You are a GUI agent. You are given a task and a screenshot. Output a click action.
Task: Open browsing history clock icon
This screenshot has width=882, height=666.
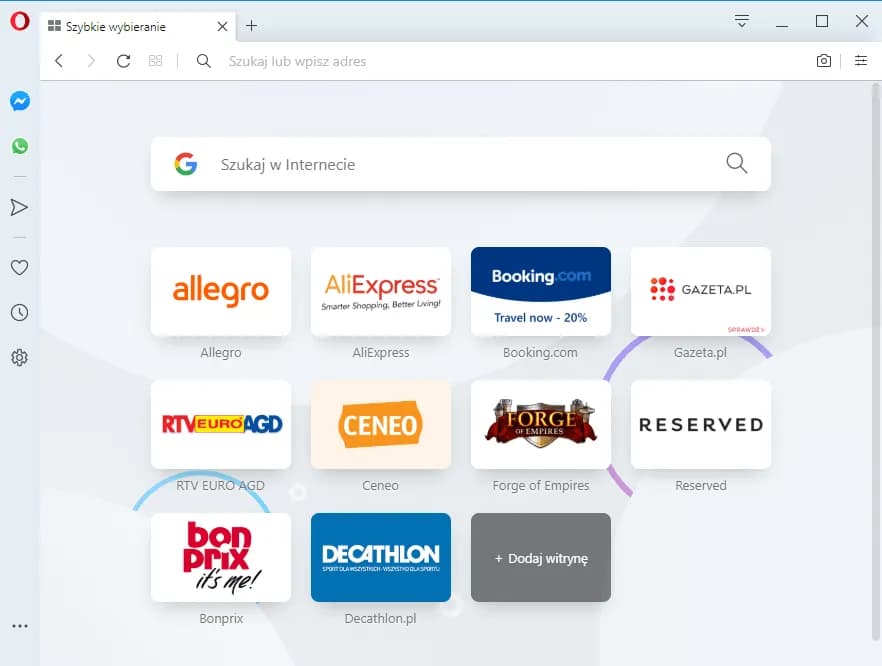coord(19,313)
